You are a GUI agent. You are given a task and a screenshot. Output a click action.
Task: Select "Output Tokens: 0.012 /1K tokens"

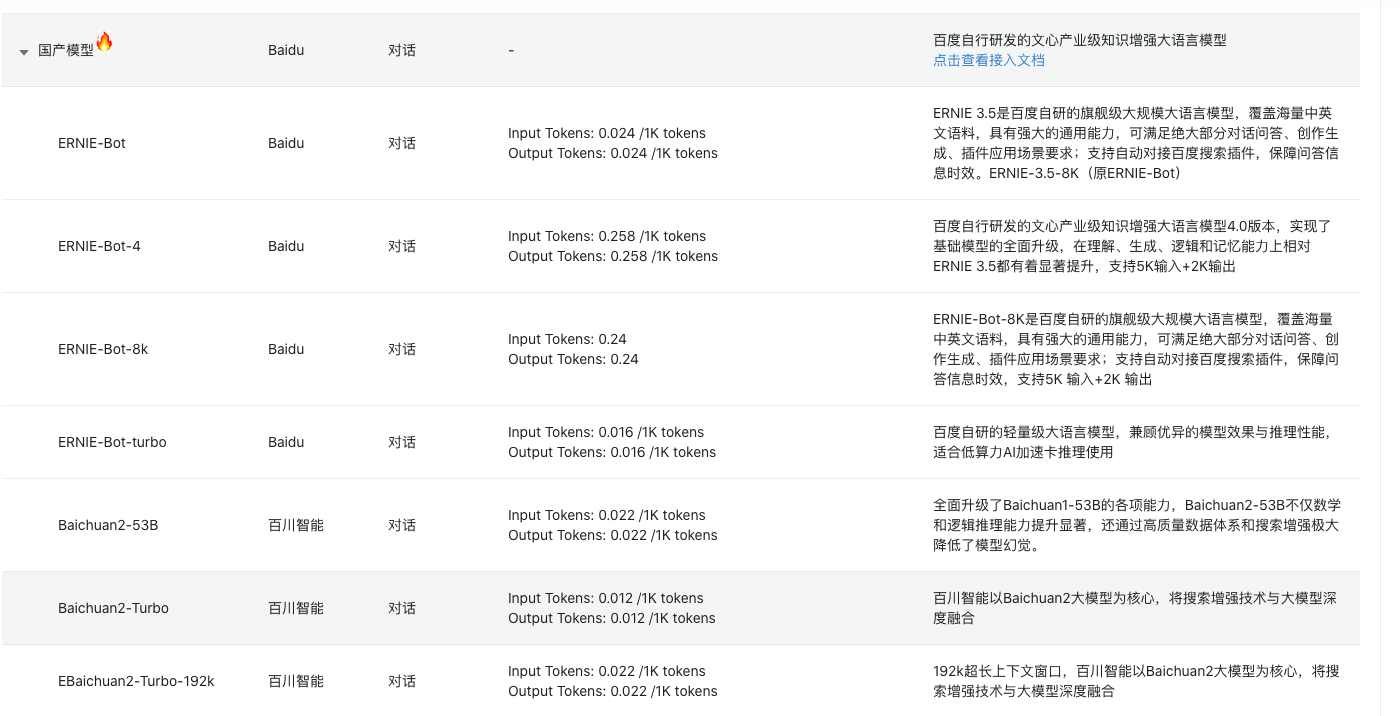click(x=612, y=618)
